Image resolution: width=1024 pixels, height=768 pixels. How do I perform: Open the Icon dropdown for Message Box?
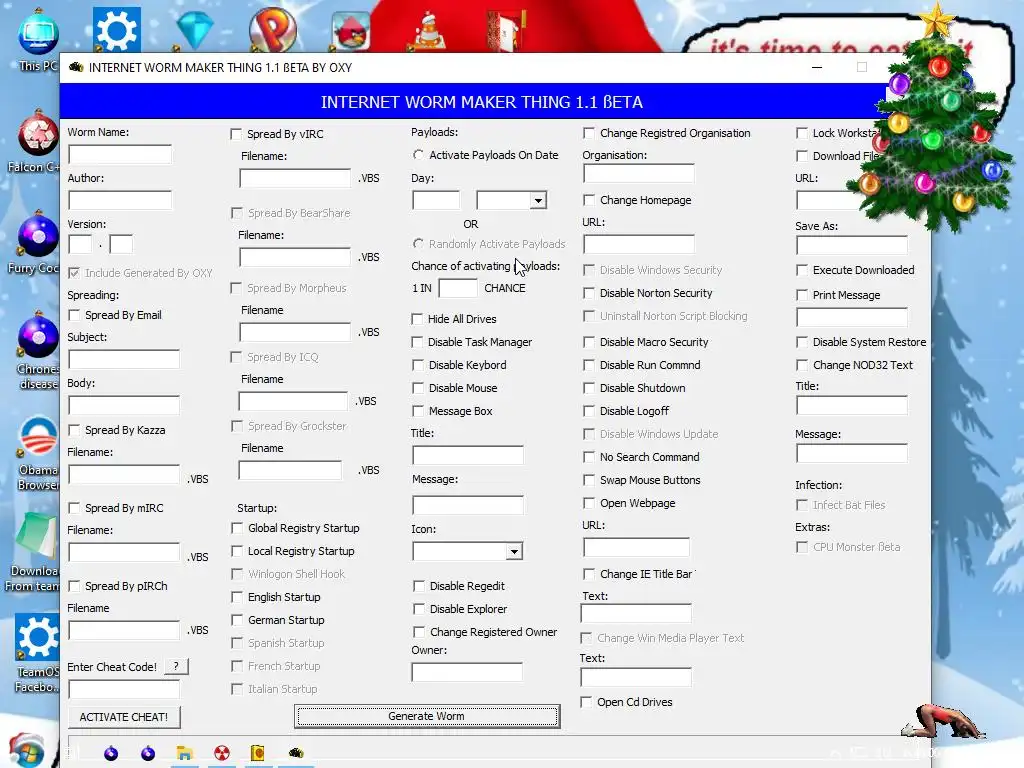(x=515, y=552)
